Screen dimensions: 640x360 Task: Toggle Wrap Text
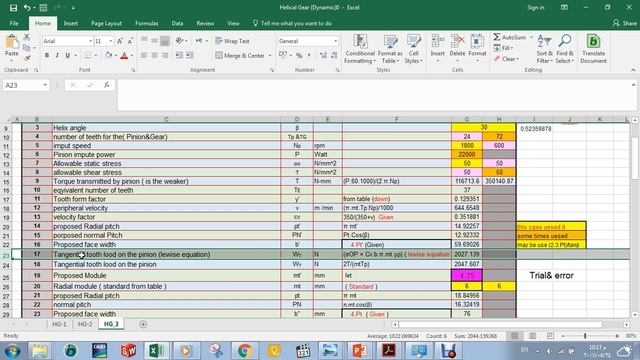pos(232,41)
